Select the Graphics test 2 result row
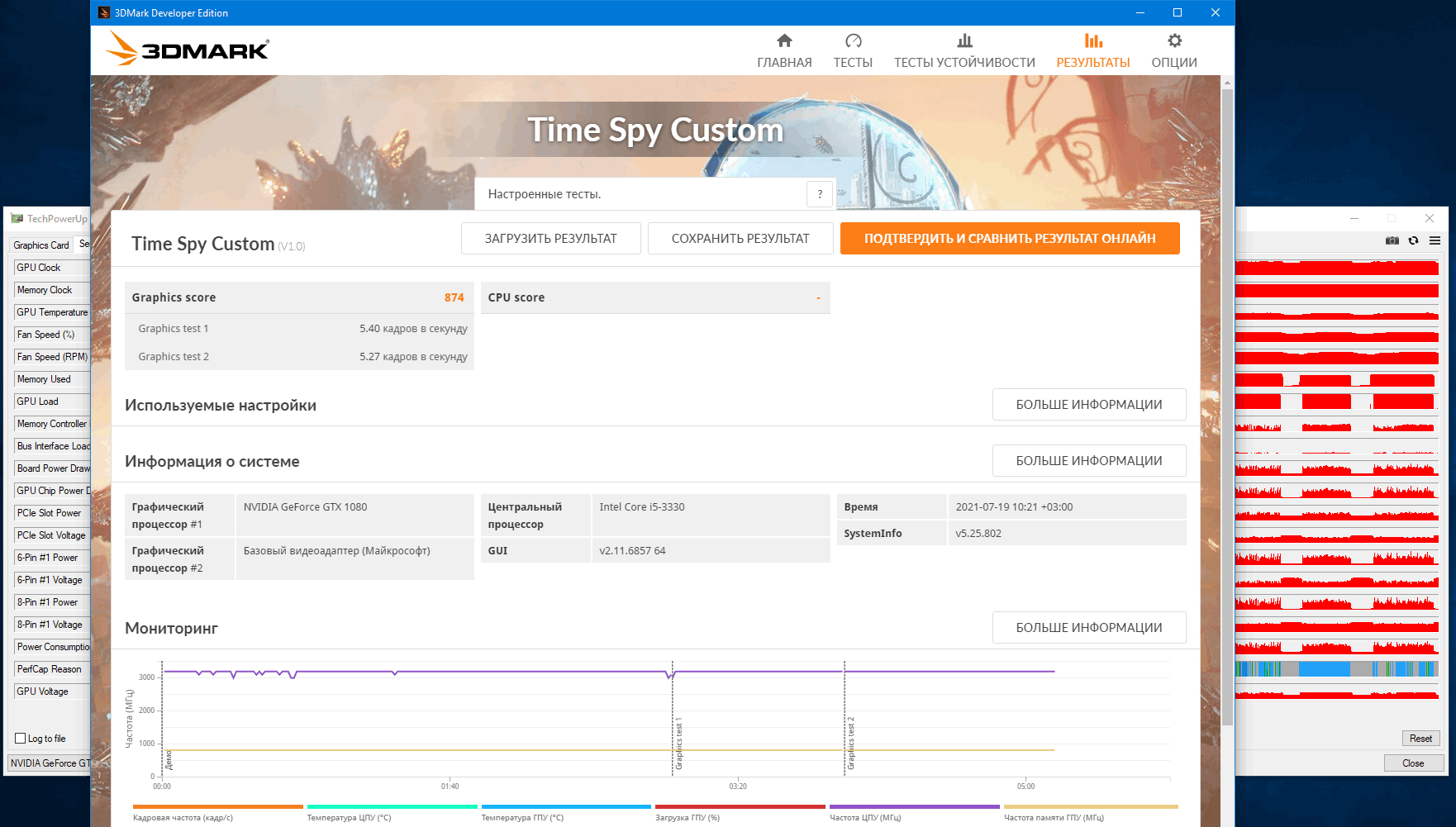Viewport: 1456px width, 827px height. [299, 357]
